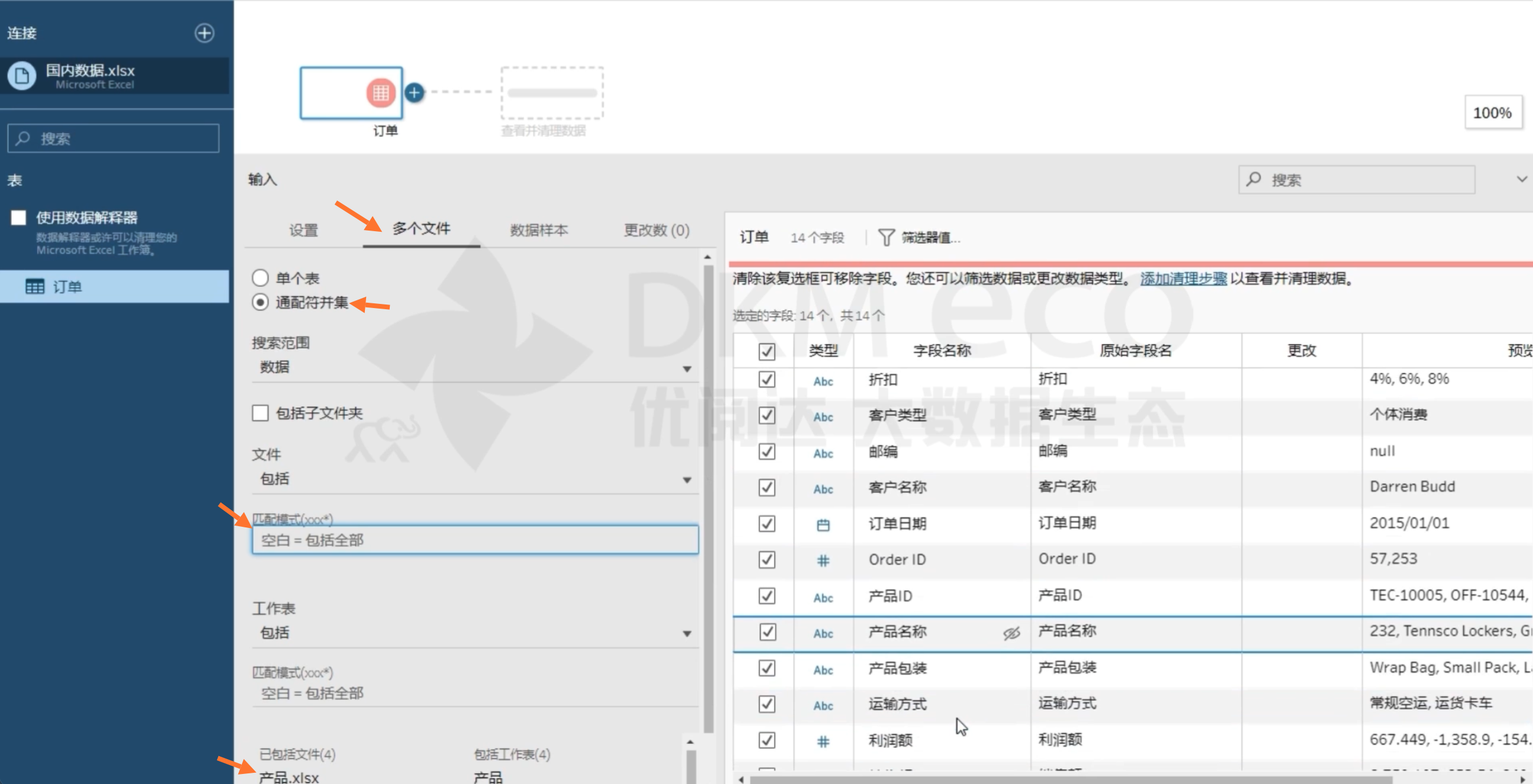Check the 包括子文件夹 checkbox
1533x784 pixels.
(260, 413)
